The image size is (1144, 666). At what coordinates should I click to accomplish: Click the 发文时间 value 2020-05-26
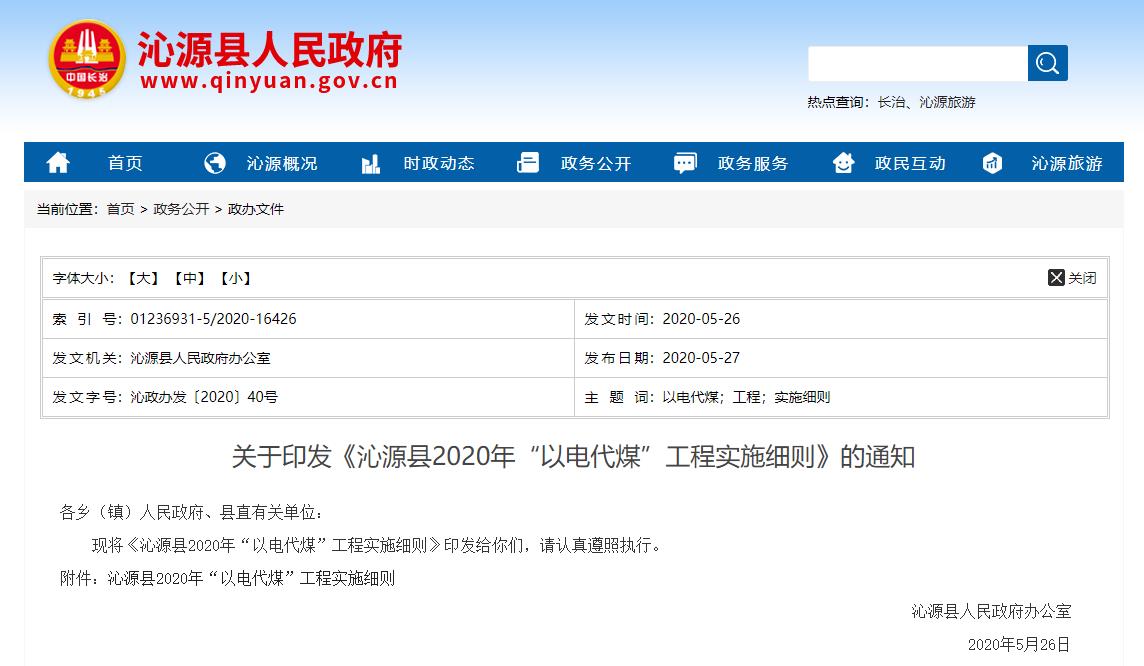pos(701,319)
